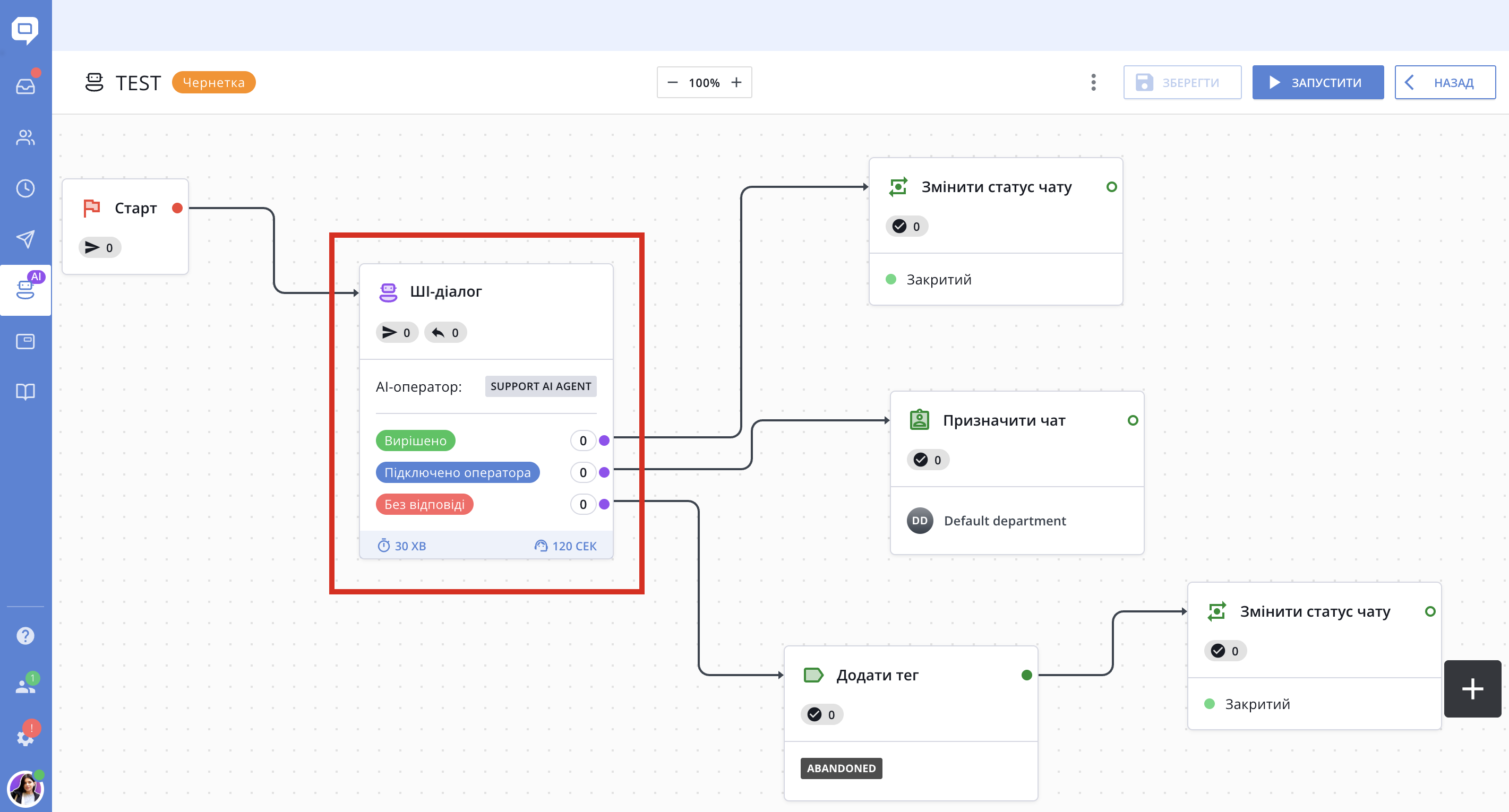The height and width of the screenshot is (812, 1509).
Task: Select the Вирішено outcome label
Action: pos(415,441)
